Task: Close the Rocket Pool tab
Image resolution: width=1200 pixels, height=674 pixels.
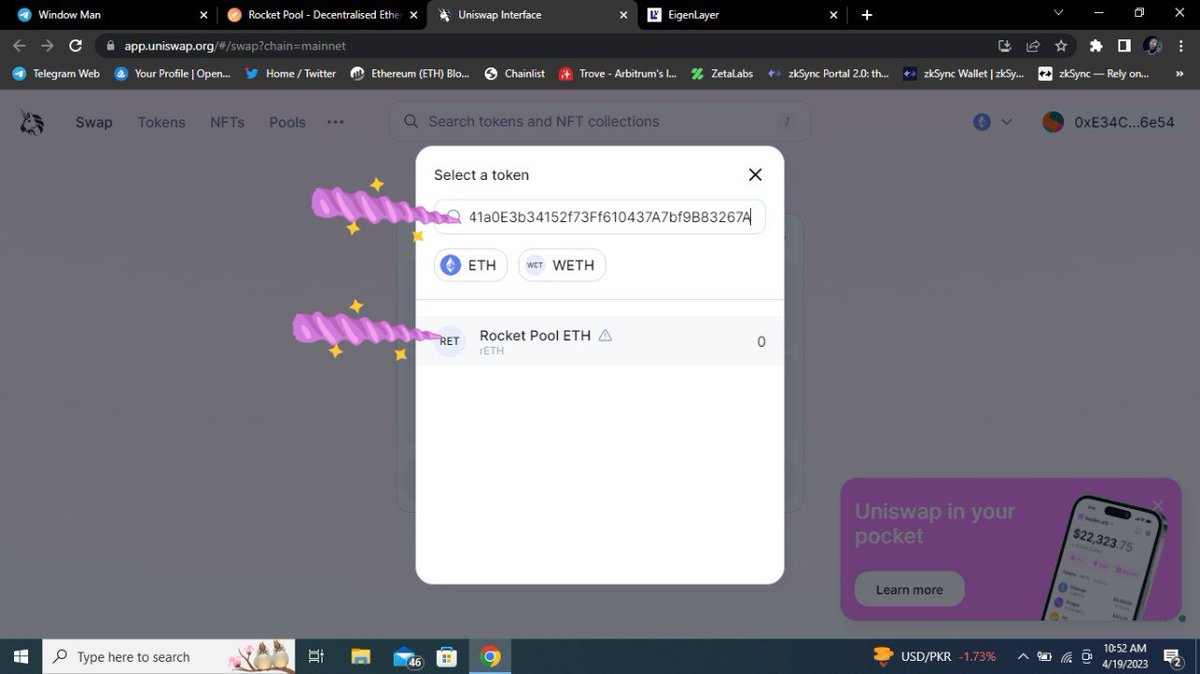Action: (414, 15)
